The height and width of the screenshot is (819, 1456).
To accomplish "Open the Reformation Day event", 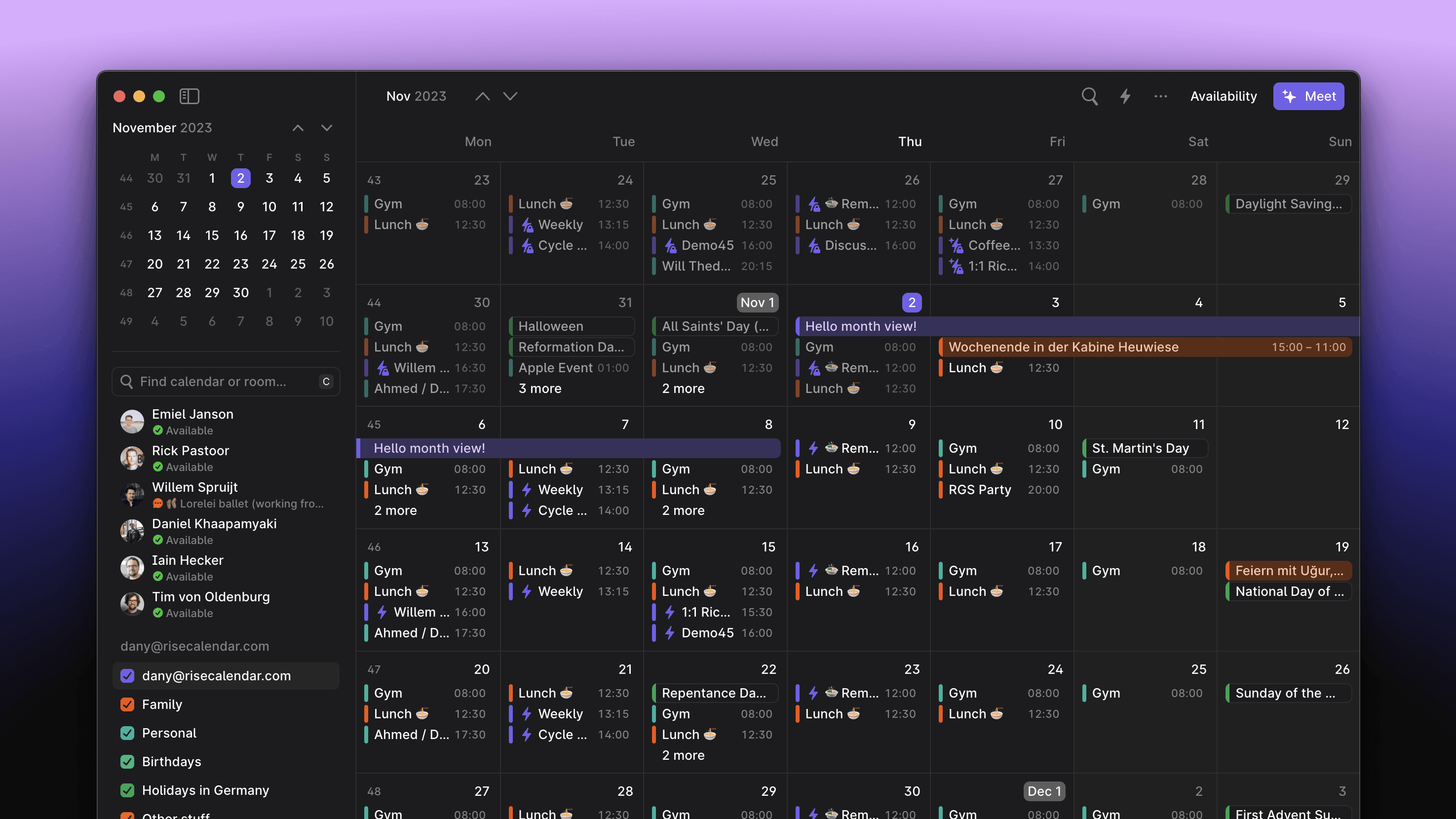I will 572,347.
